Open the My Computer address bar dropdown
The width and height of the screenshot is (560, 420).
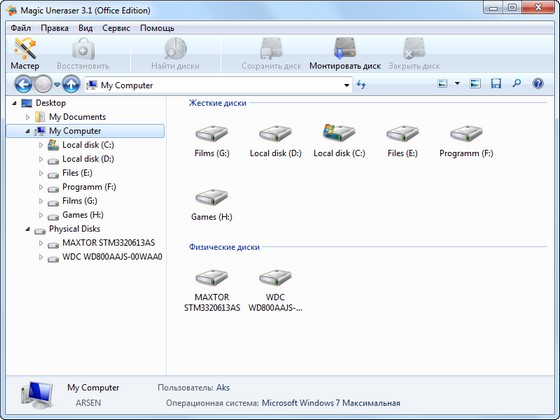(346, 85)
